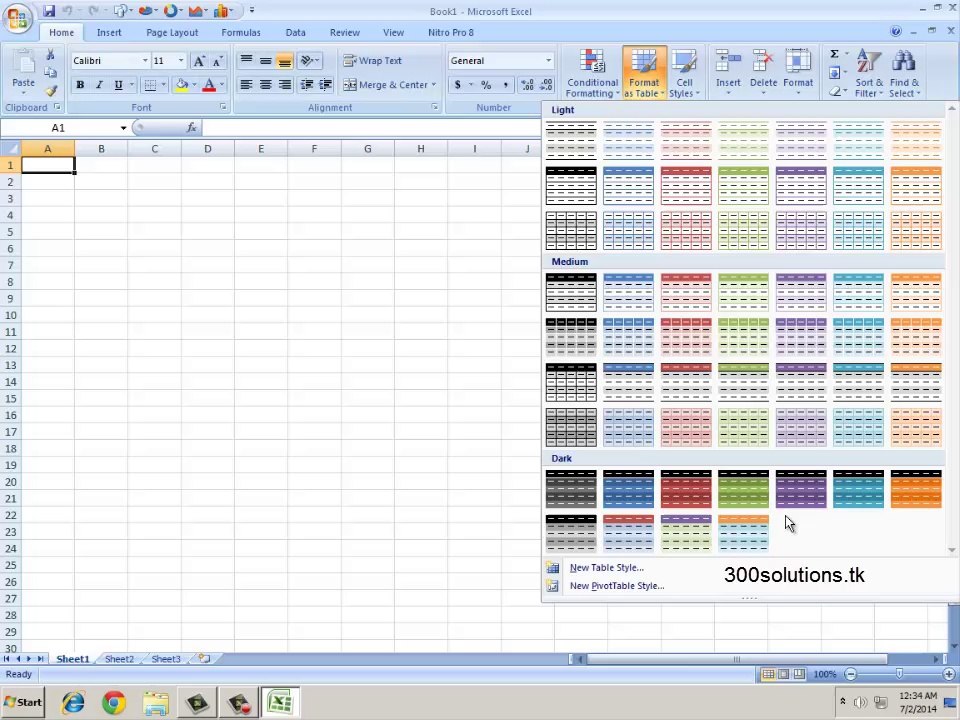Toggle Bold formatting
Image resolution: width=960 pixels, height=720 pixels.
80,85
